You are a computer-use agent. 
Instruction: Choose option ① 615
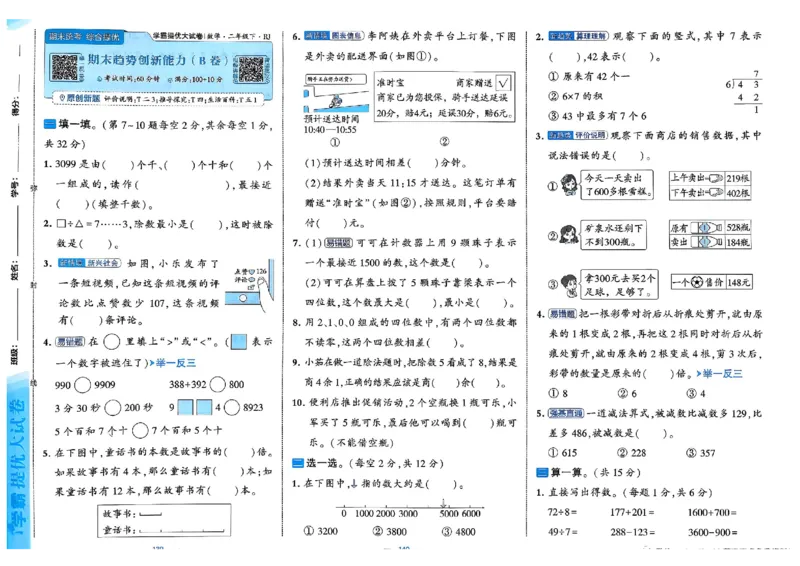[563, 453]
